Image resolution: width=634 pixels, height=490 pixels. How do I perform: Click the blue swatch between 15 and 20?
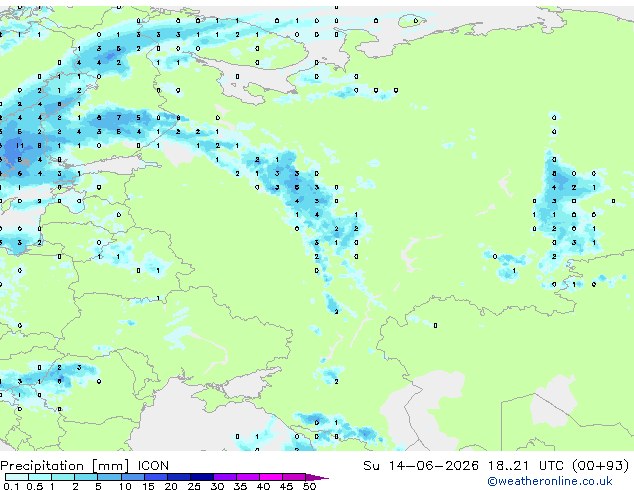pos(156,477)
